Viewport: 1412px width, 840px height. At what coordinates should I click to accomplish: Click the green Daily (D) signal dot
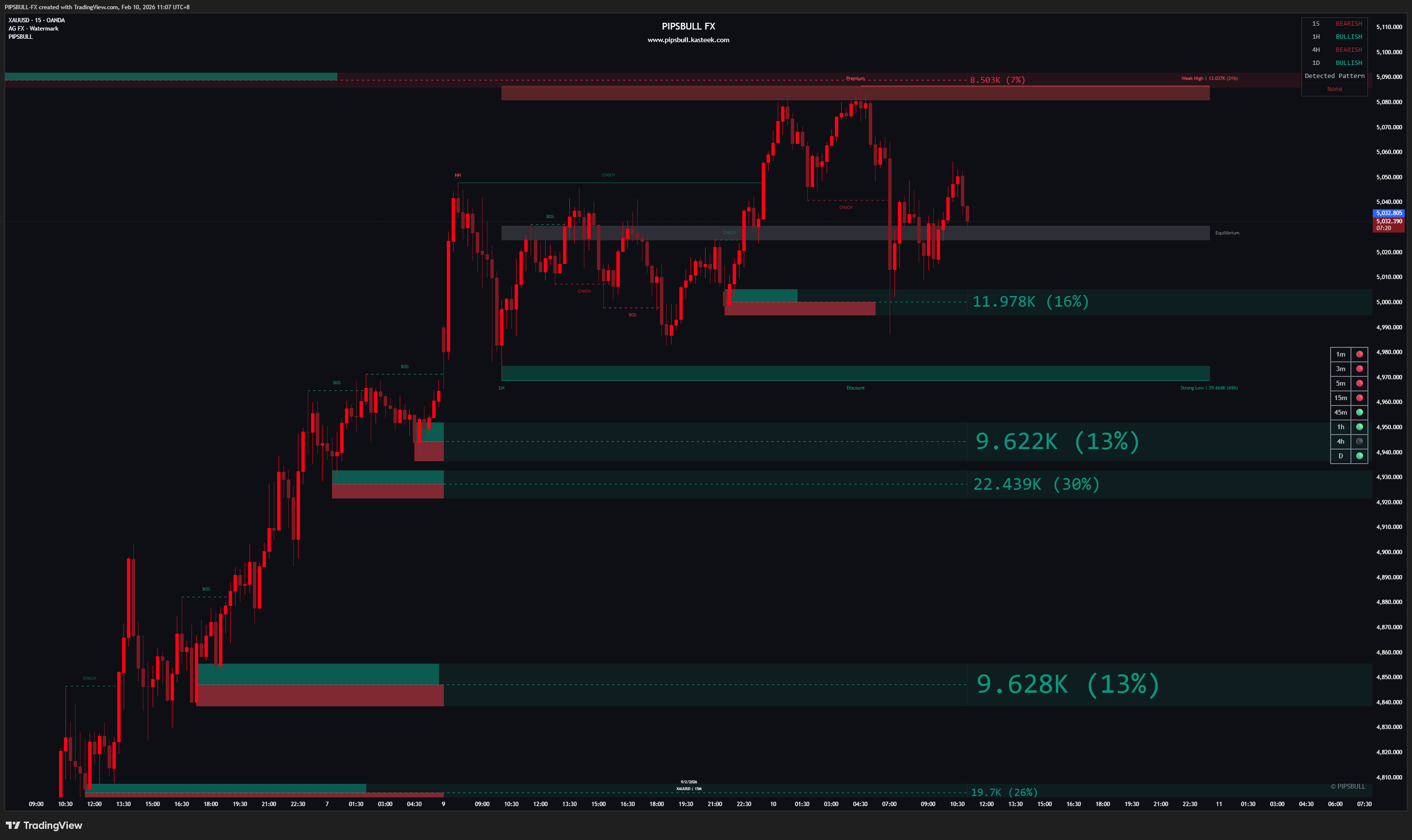(x=1359, y=456)
